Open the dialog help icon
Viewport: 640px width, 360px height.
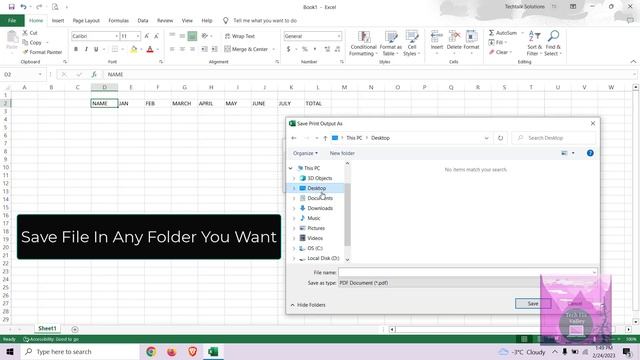pos(590,153)
